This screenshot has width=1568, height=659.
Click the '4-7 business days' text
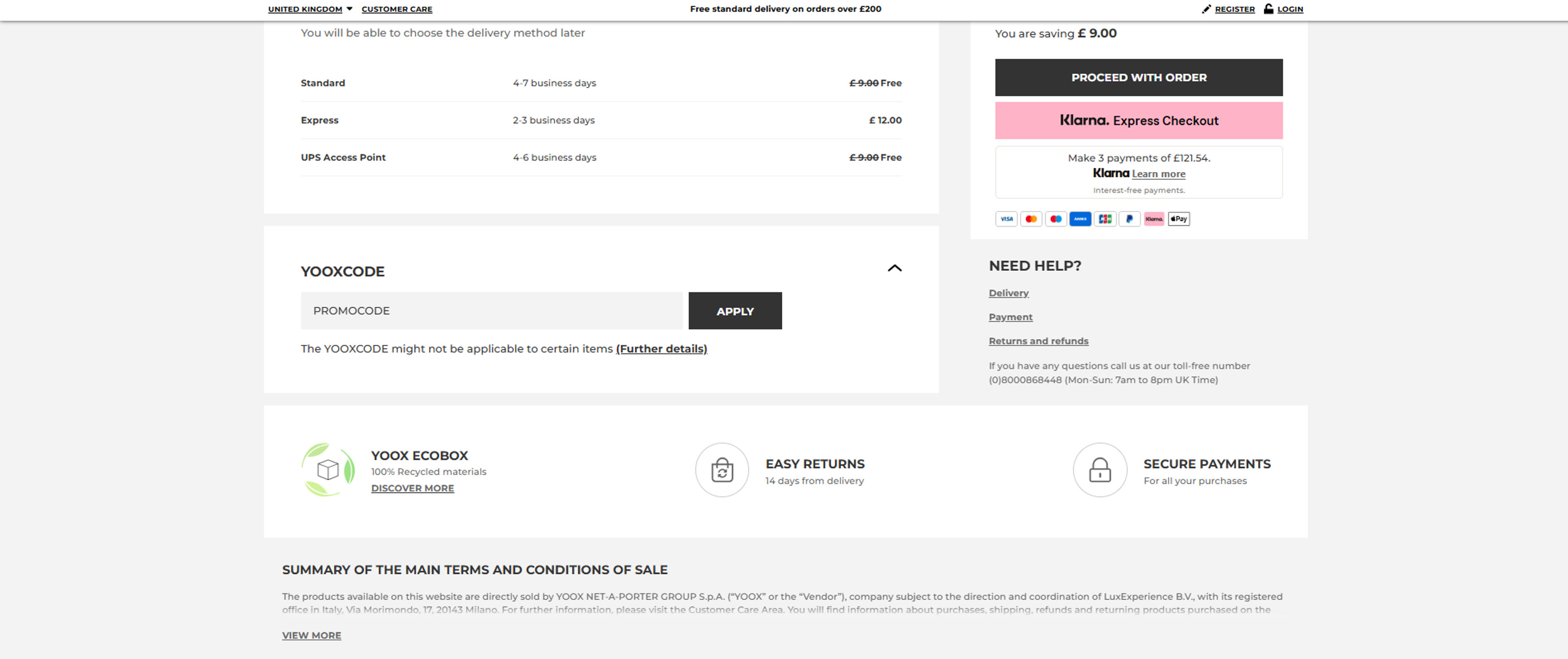pyautogui.click(x=555, y=83)
